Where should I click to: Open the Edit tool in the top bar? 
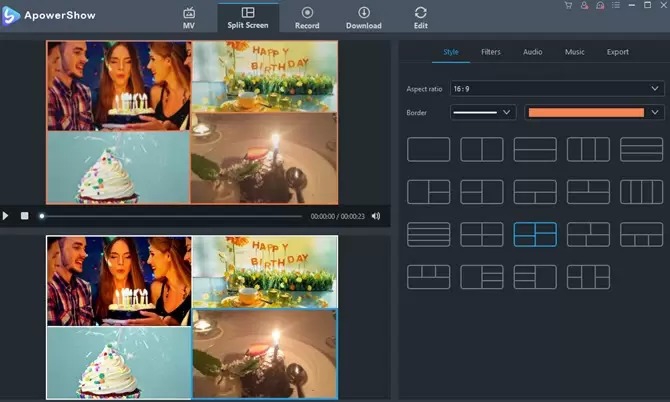(420, 18)
